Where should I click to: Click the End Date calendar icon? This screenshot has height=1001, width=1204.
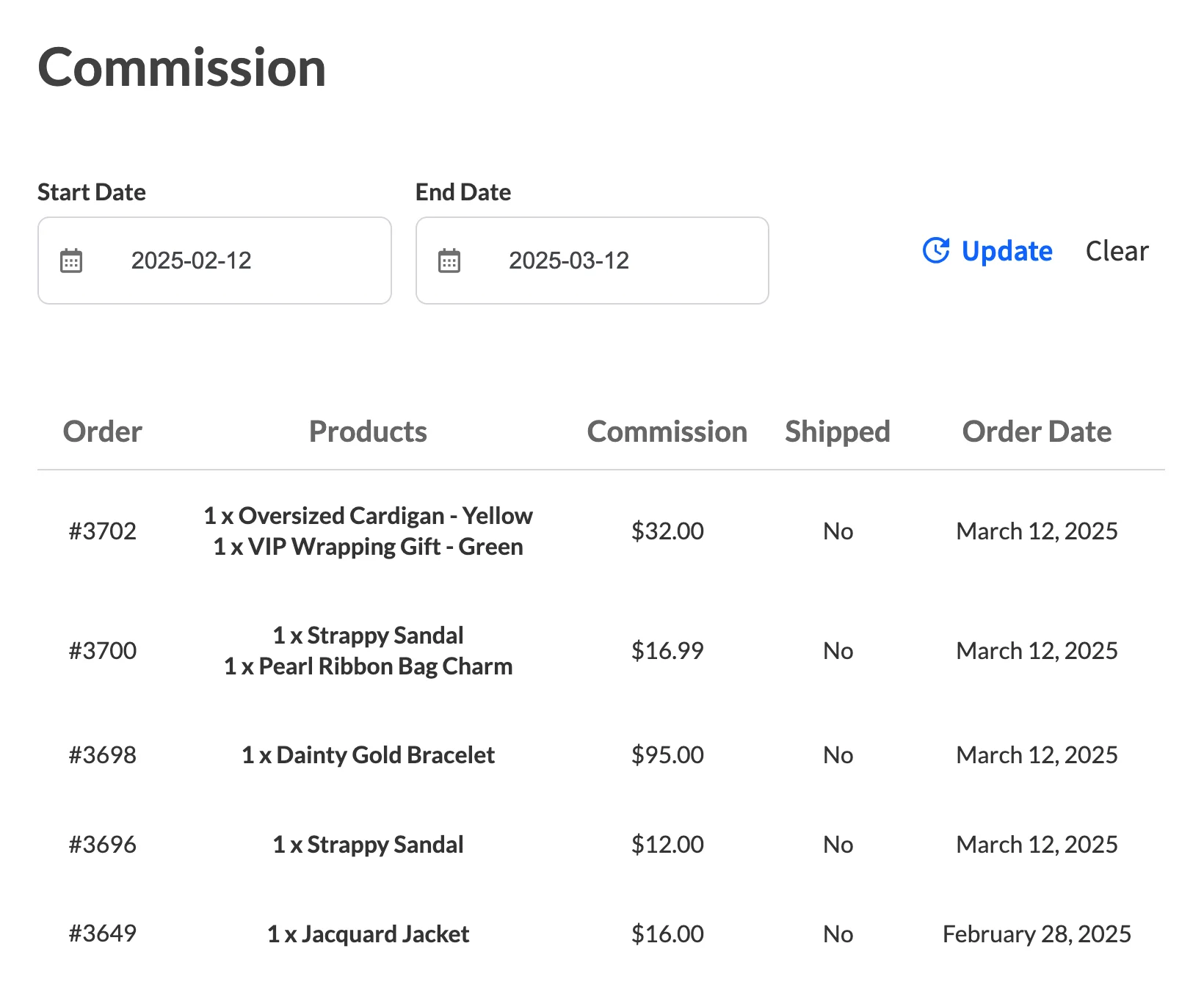click(450, 260)
